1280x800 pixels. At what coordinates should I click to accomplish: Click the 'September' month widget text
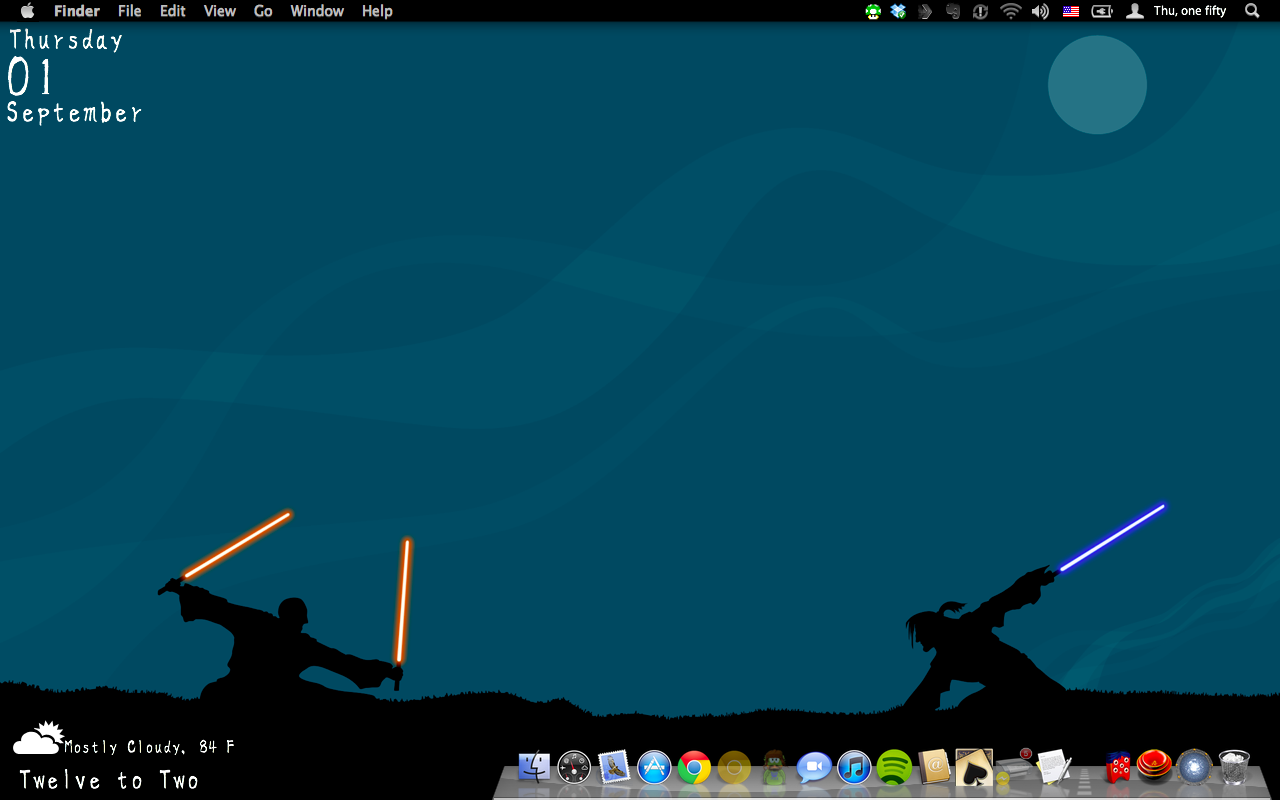(74, 113)
